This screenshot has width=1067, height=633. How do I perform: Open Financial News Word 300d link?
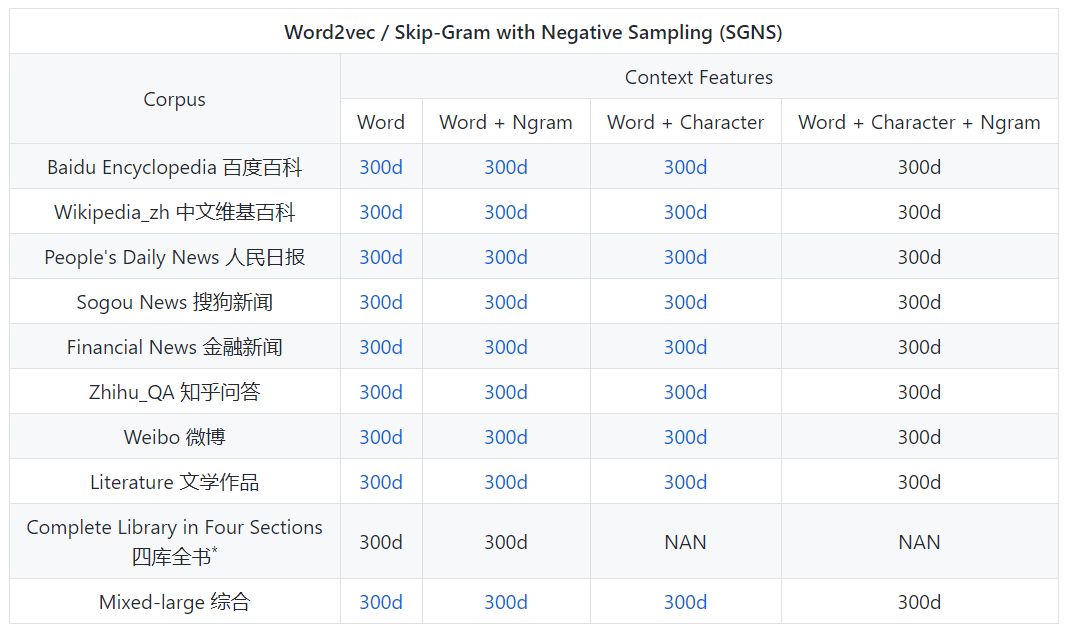point(381,346)
